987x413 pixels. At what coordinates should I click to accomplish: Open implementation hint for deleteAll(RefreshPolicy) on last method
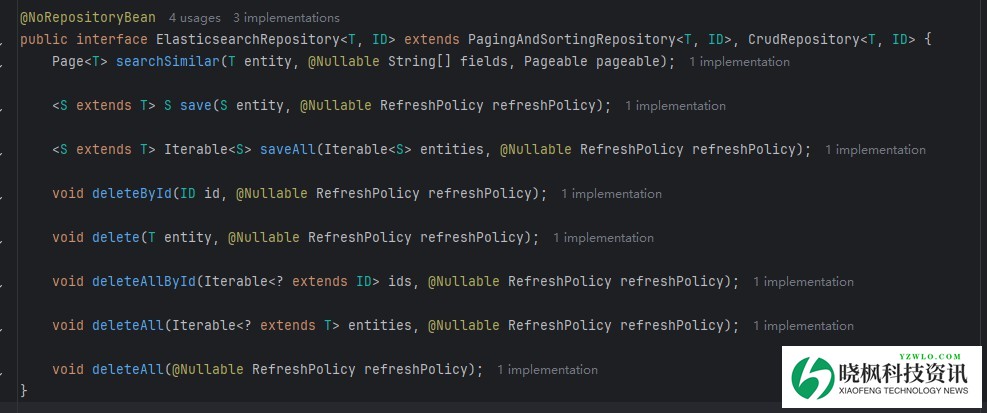[x=547, y=370]
